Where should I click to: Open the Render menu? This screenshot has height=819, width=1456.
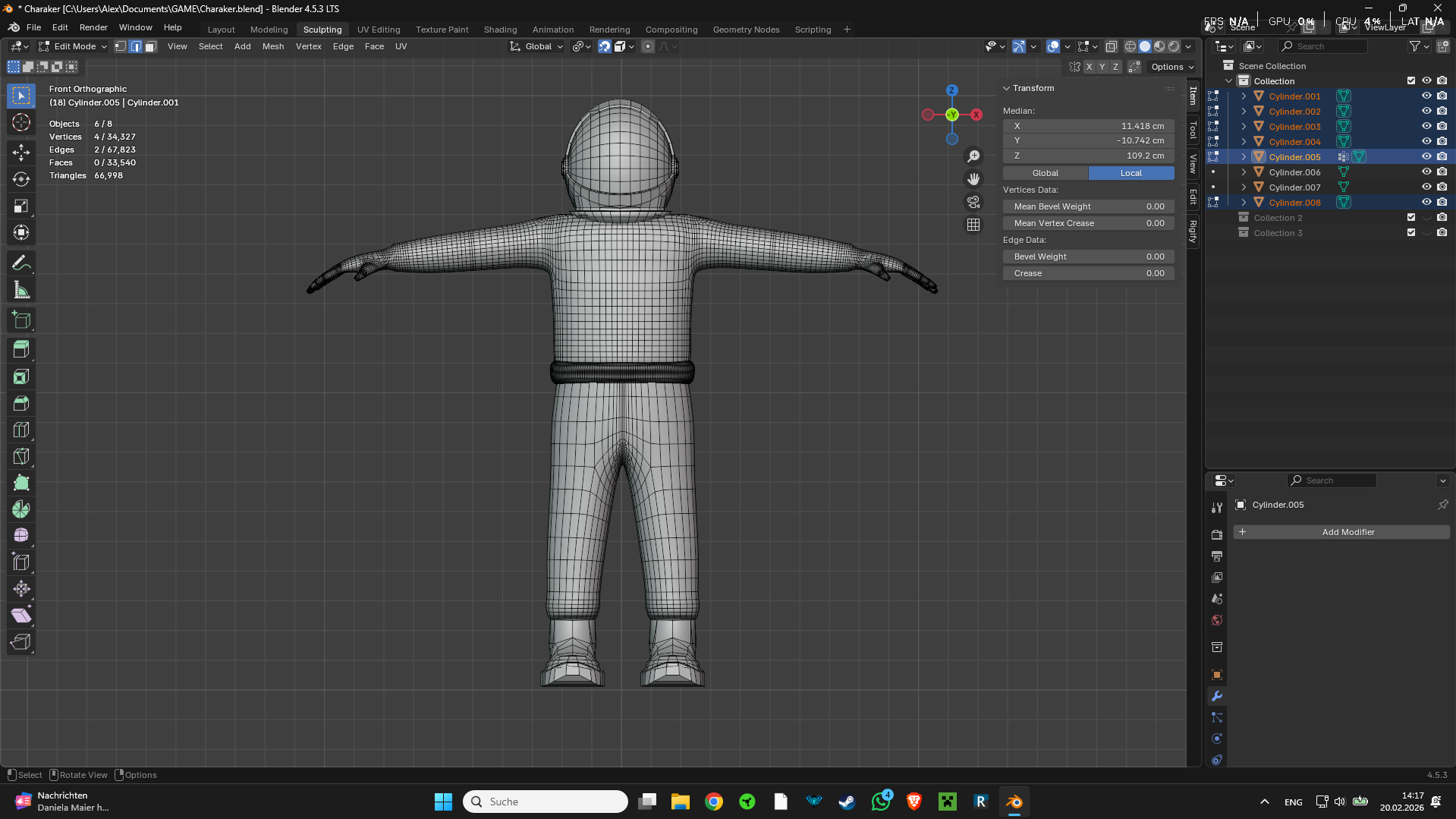(93, 27)
